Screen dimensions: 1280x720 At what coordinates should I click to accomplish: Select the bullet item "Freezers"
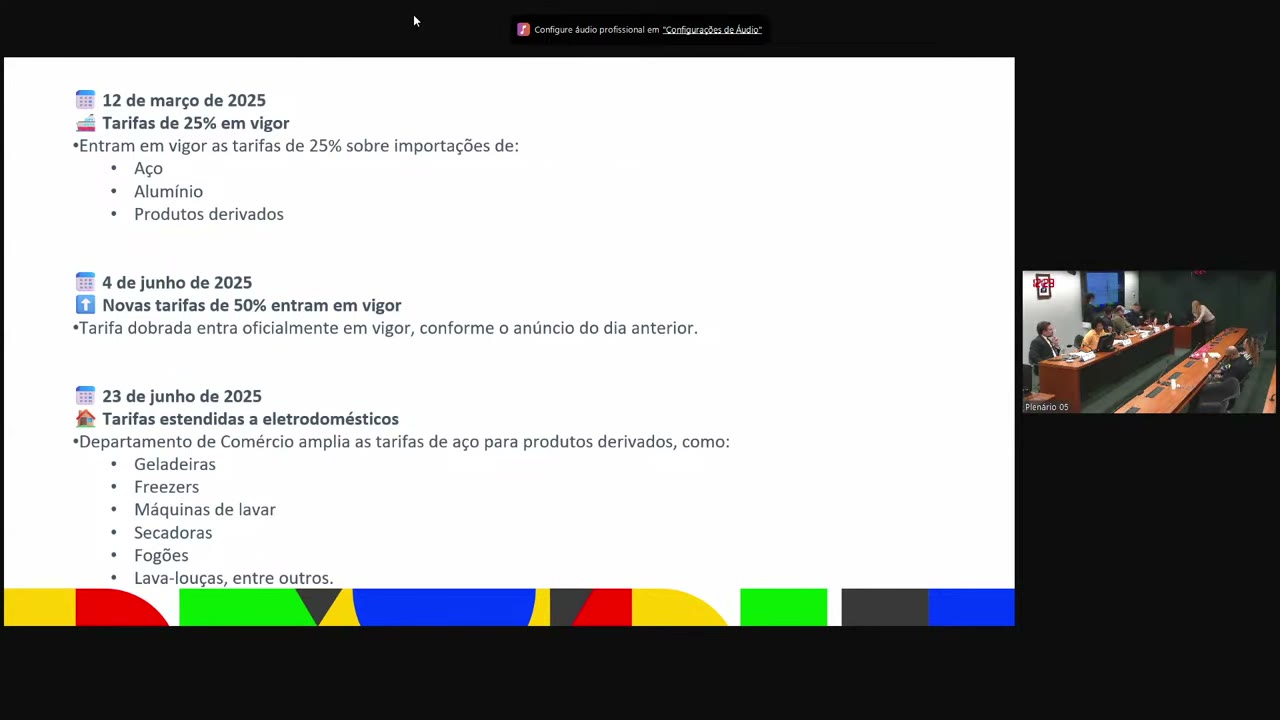[x=166, y=487]
